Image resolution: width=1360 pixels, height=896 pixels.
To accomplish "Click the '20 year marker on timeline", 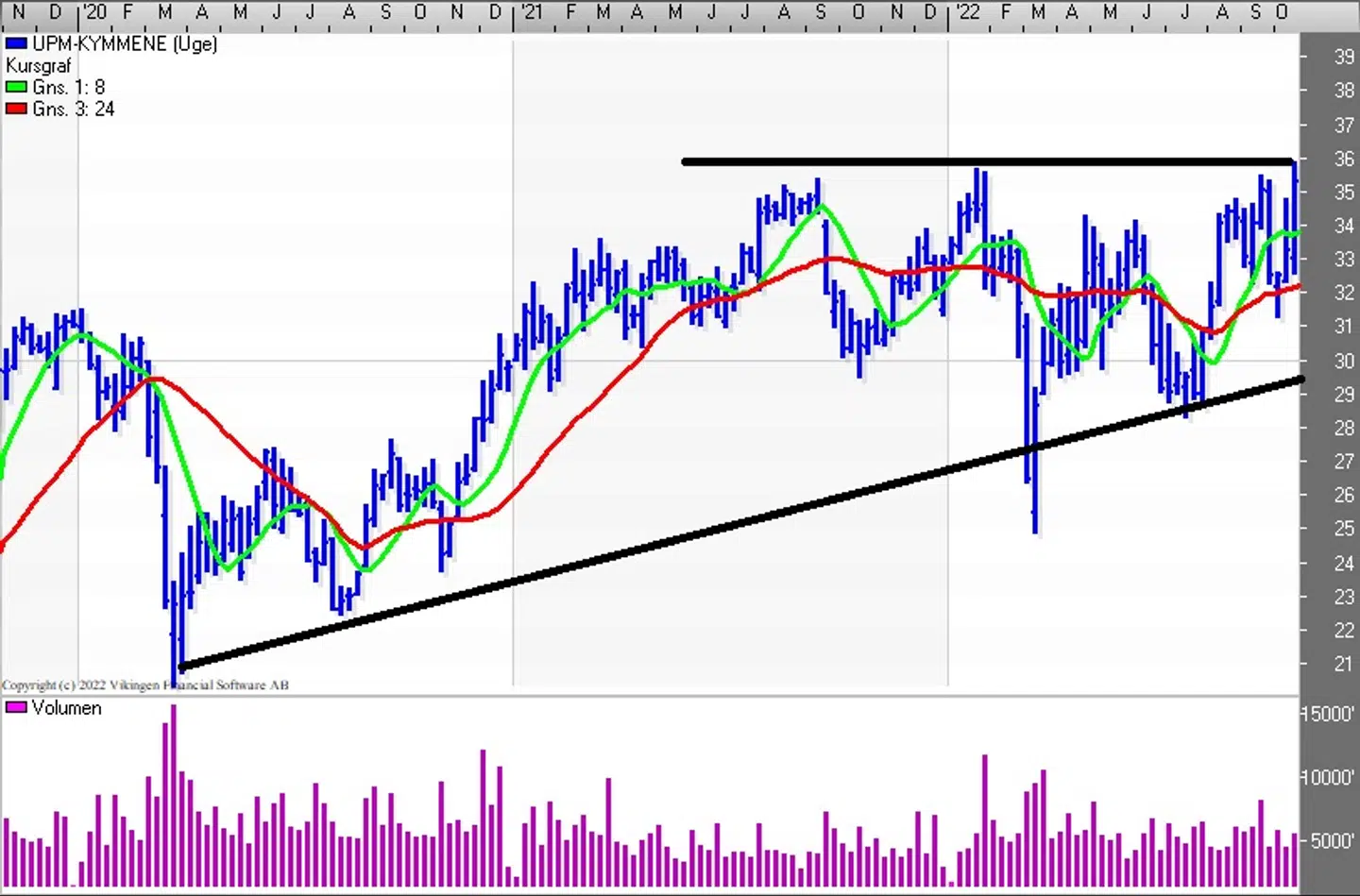I will [94, 12].
